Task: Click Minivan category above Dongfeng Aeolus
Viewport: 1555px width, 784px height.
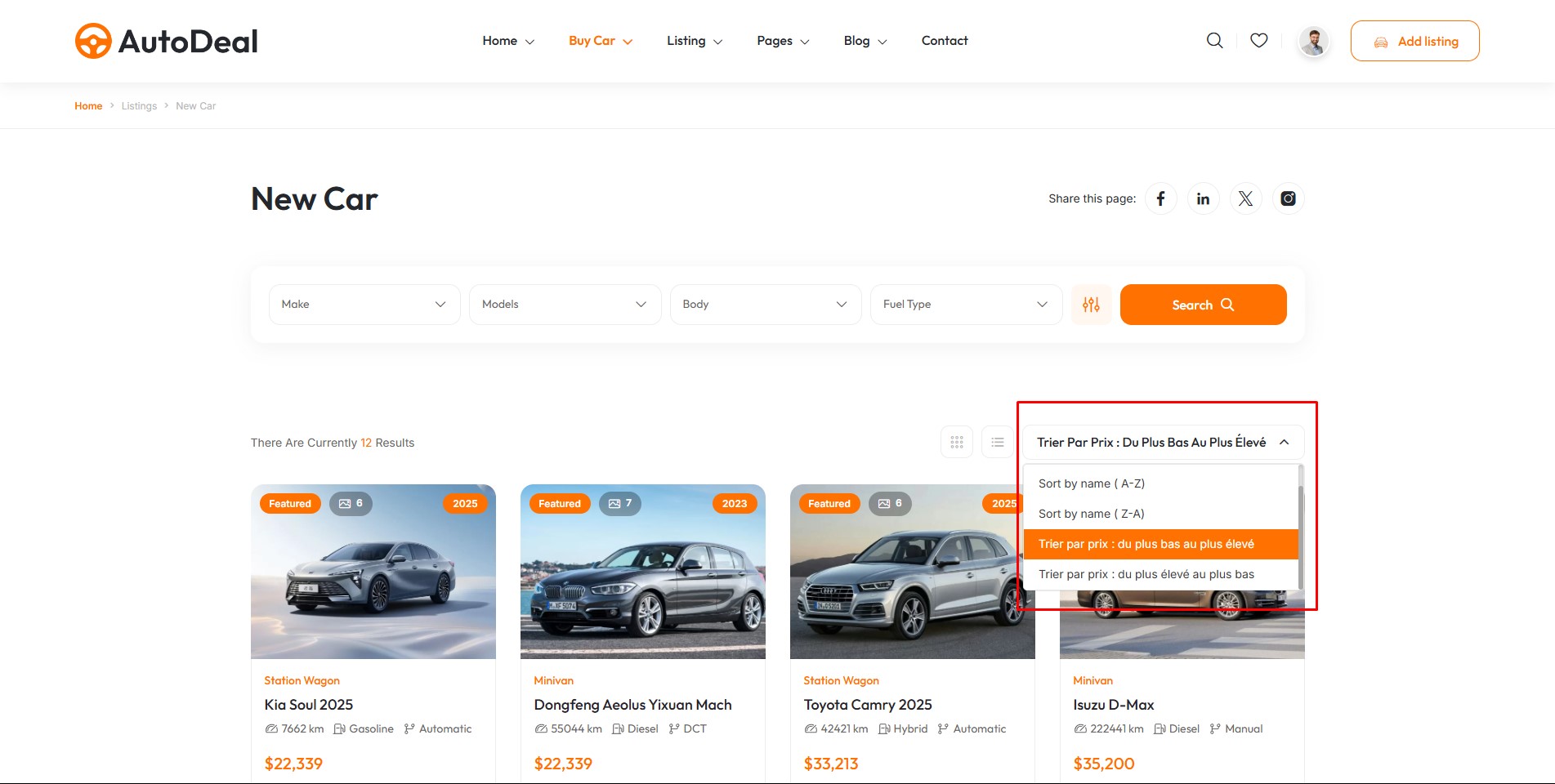Action: pos(553,680)
